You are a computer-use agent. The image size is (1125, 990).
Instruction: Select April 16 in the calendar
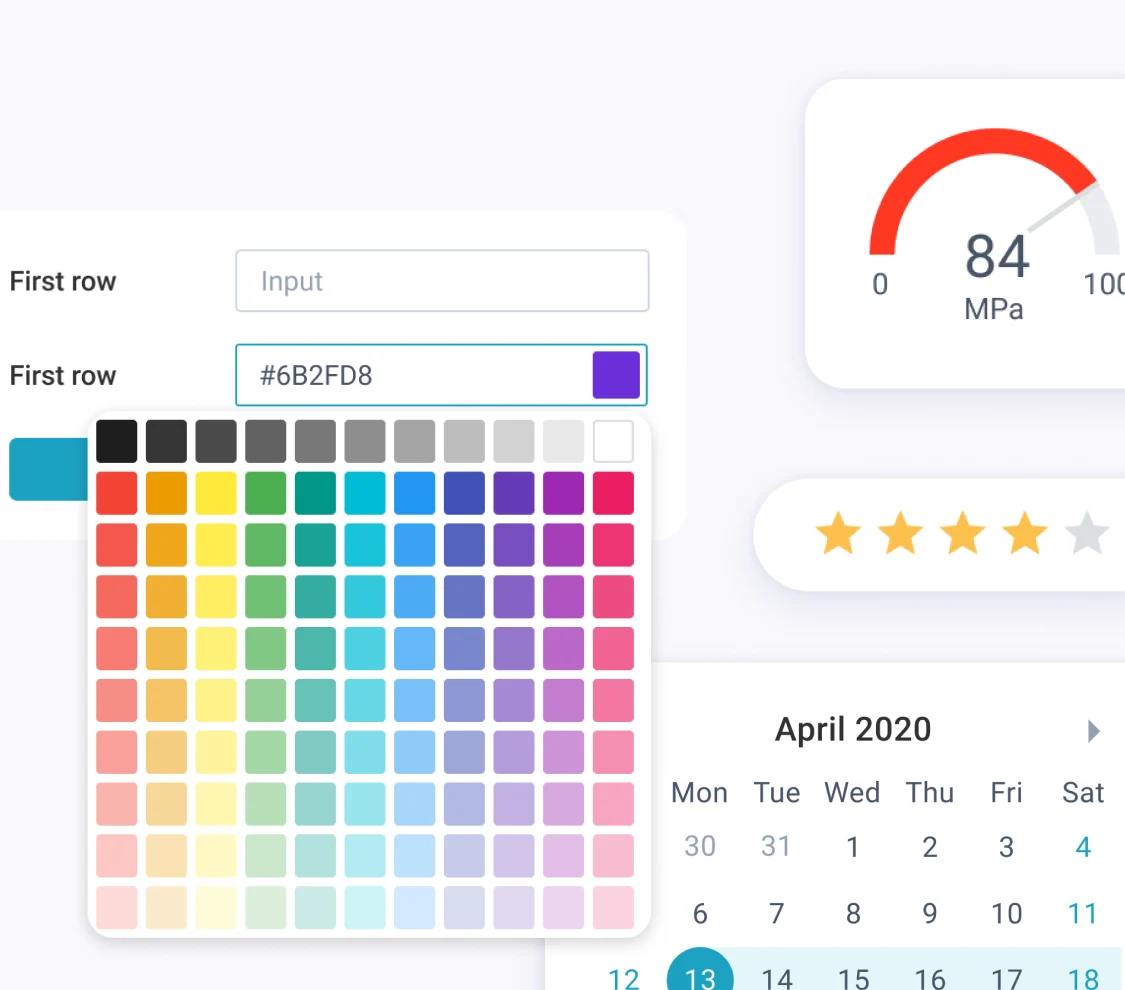[x=930, y=979]
